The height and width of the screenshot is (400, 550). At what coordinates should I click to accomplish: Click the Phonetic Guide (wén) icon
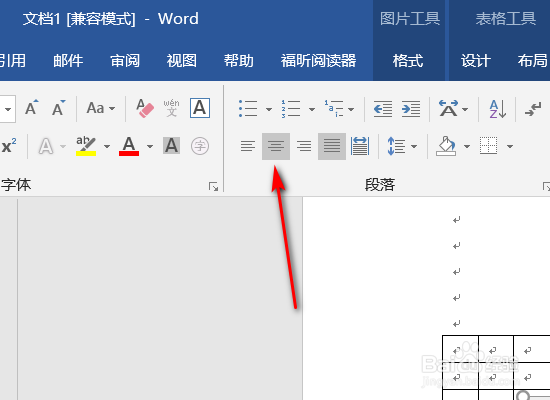(x=172, y=108)
